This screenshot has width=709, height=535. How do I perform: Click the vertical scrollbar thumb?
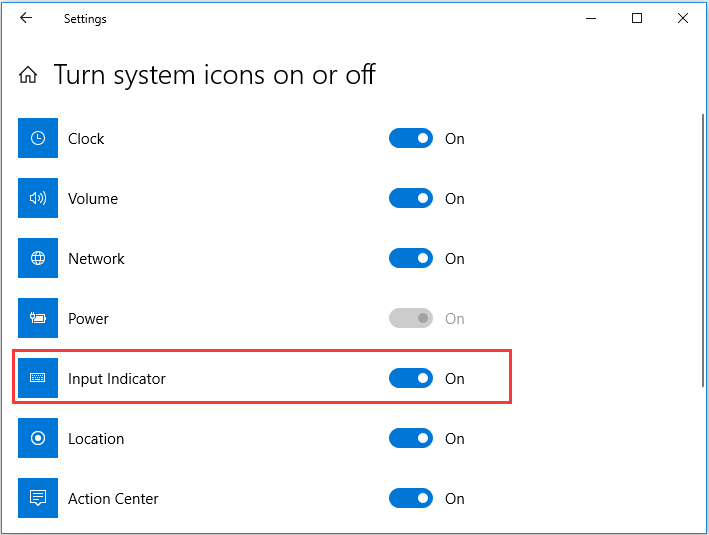pos(703,250)
